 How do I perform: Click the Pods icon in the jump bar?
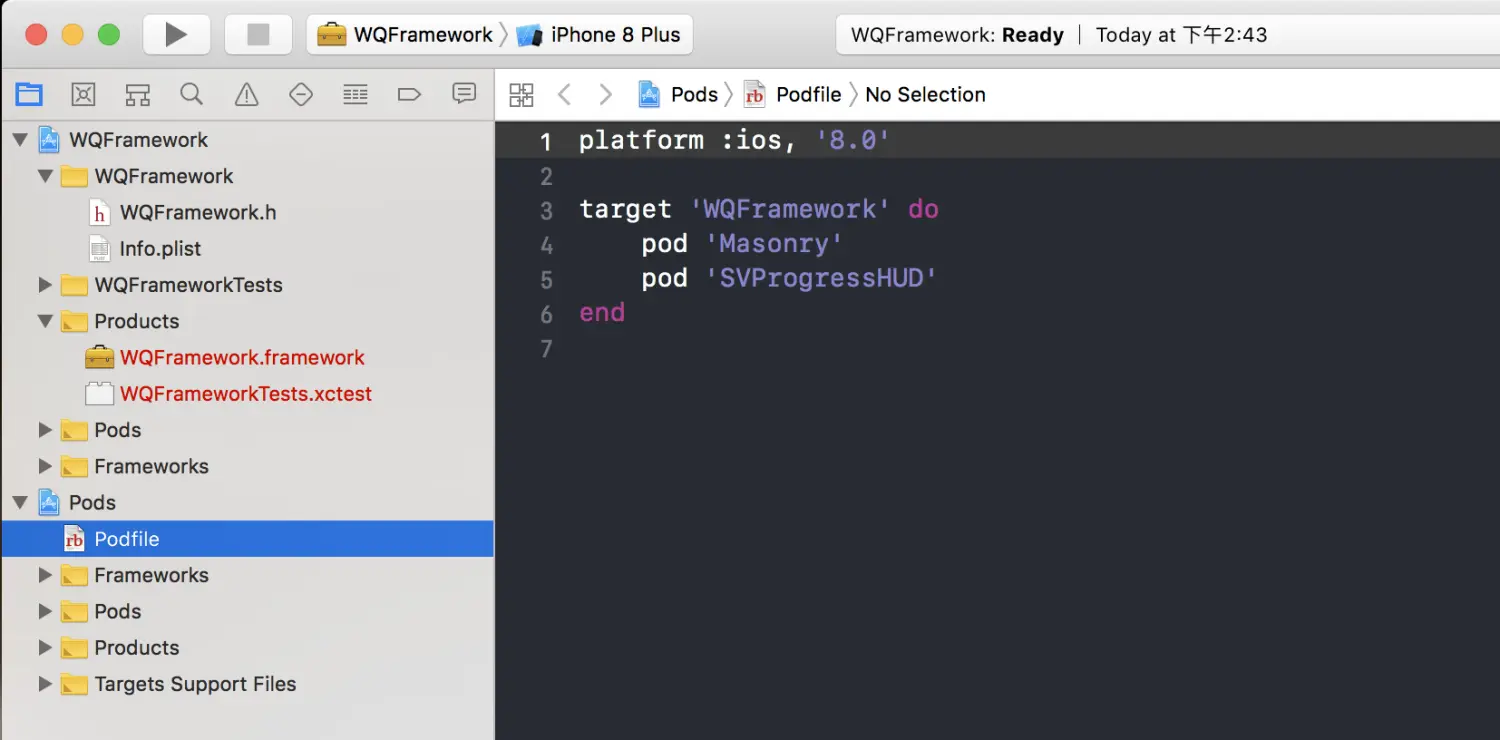[650, 95]
